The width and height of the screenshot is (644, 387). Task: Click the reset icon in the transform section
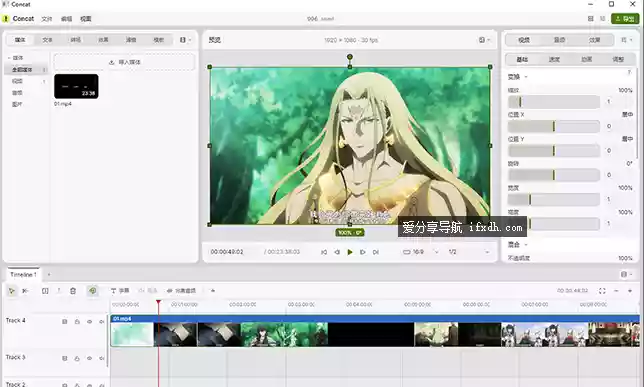pyautogui.click(x=629, y=72)
